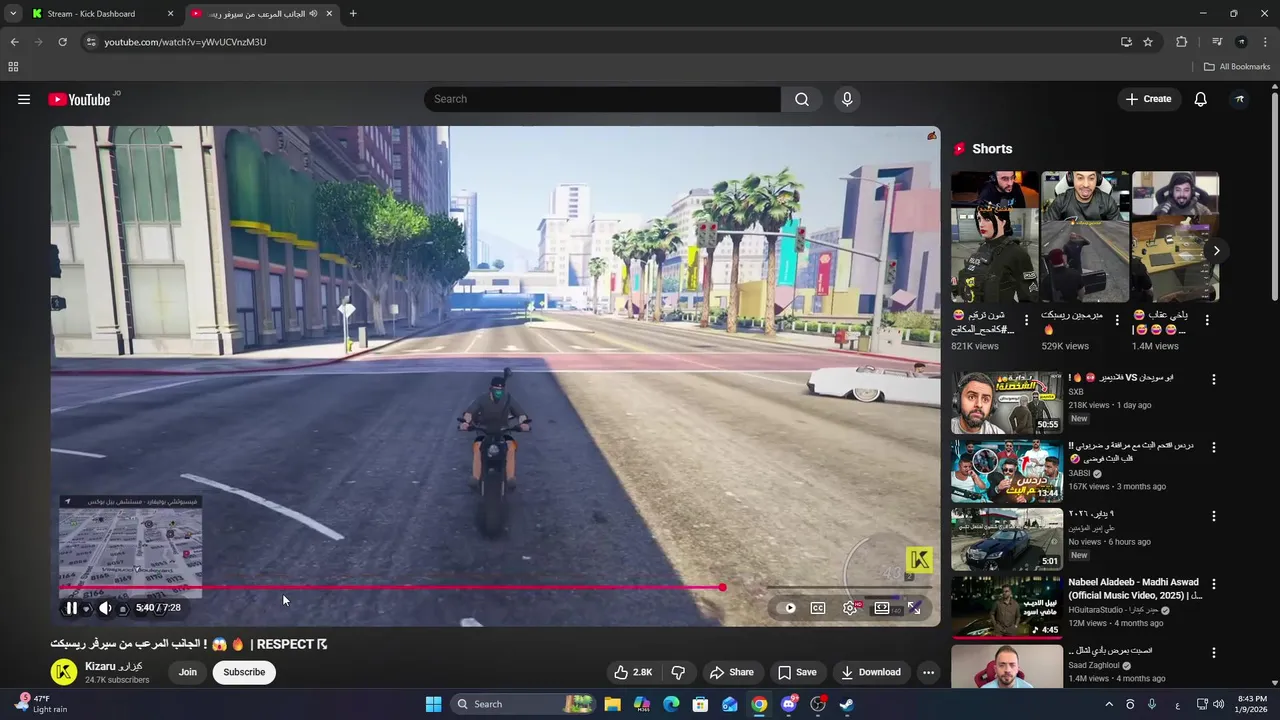1280x720 pixels.
Task: Click the page vertical scrollbar
Action: pos(1274,195)
